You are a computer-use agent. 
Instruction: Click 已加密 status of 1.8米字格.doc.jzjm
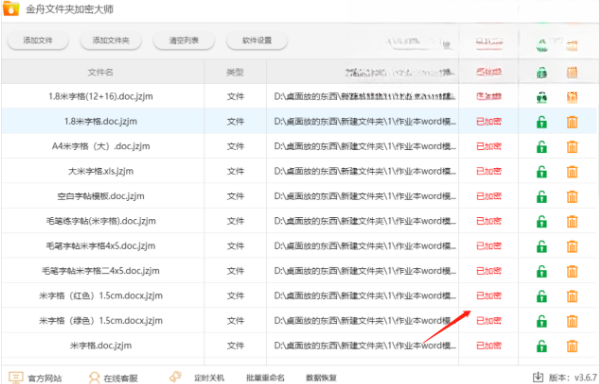click(x=489, y=122)
